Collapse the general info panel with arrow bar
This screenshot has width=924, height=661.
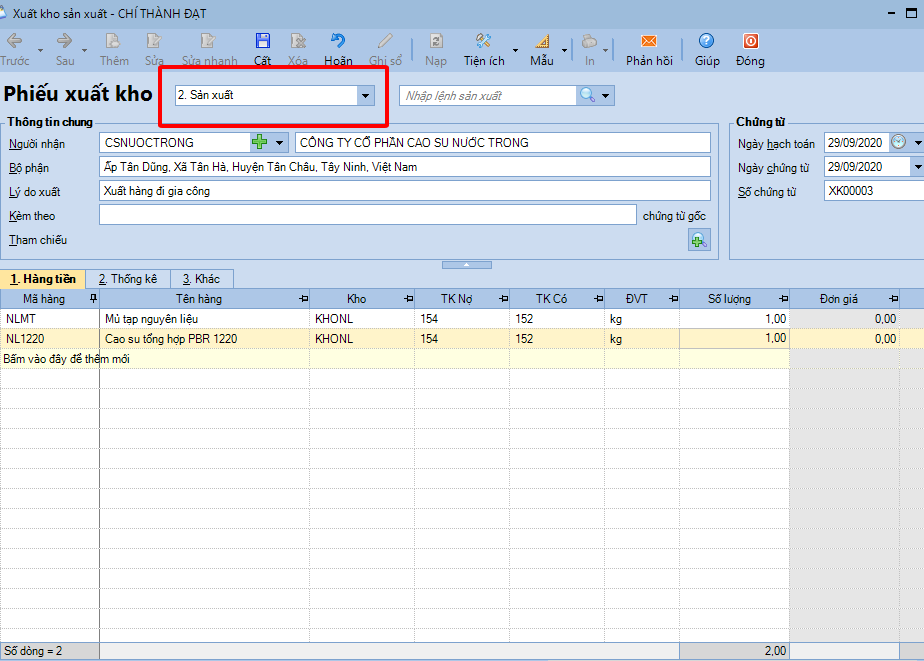[x=467, y=265]
